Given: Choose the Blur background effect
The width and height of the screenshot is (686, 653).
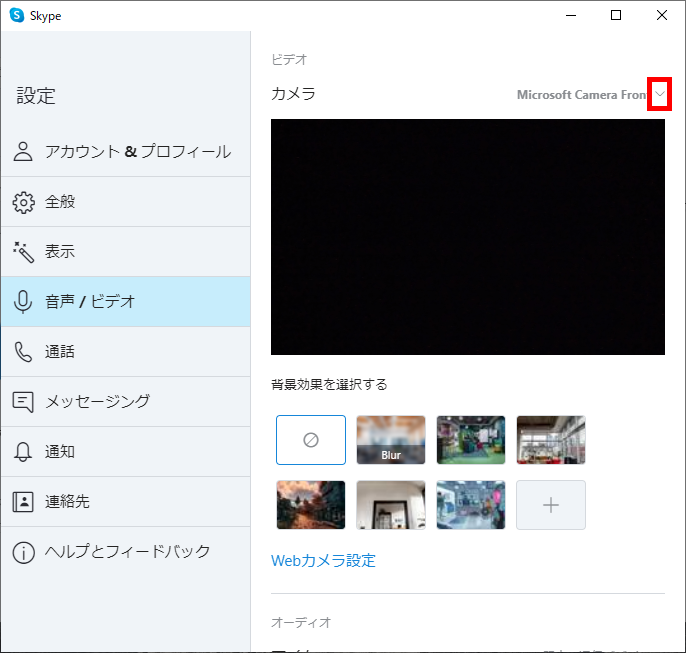Looking at the screenshot, I should 391,440.
